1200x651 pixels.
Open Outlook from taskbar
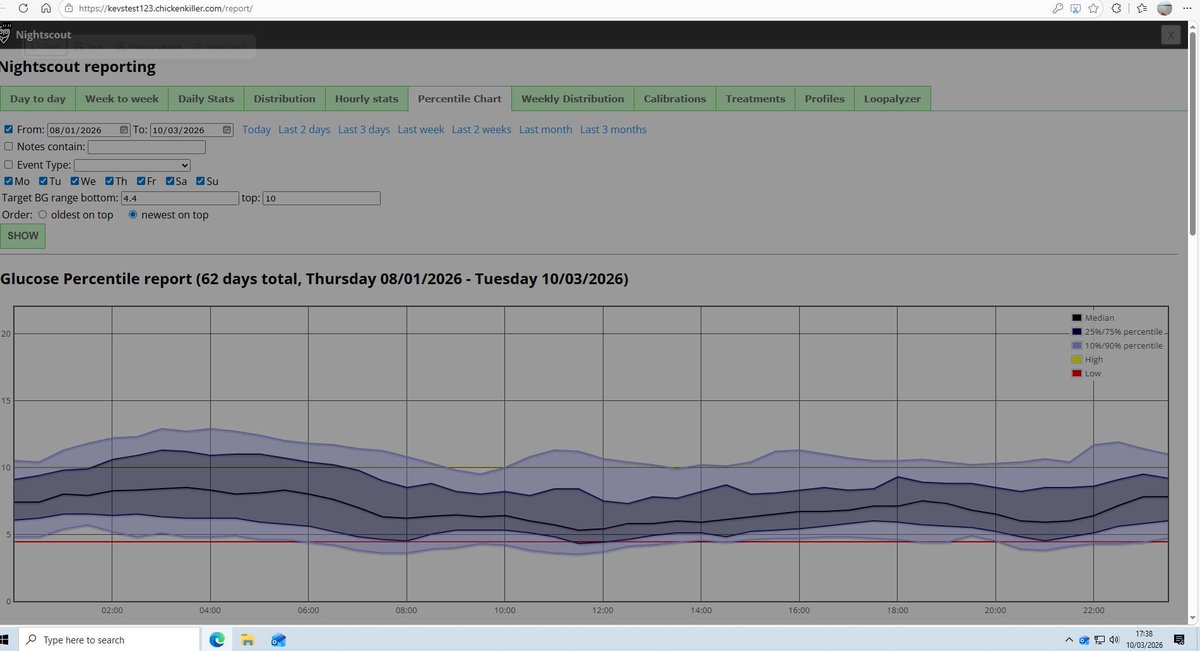point(278,639)
